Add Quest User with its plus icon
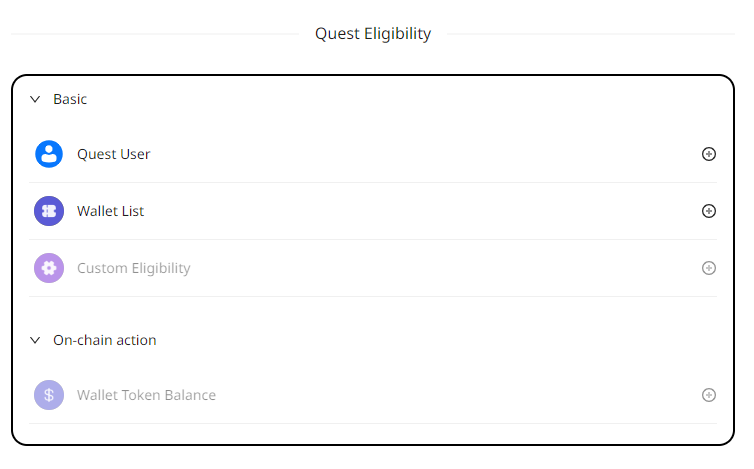The image size is (754, 469). [x=709, y=154]
